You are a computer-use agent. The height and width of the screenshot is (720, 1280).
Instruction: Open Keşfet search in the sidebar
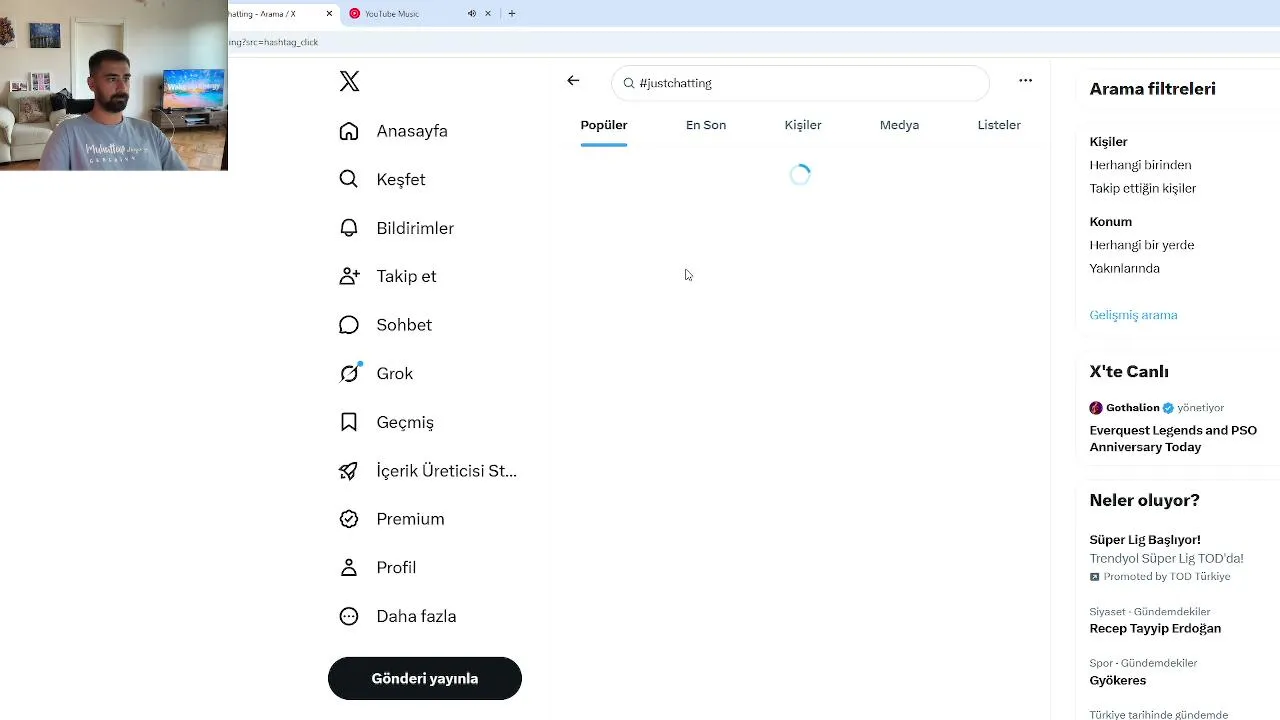point(382,180)
